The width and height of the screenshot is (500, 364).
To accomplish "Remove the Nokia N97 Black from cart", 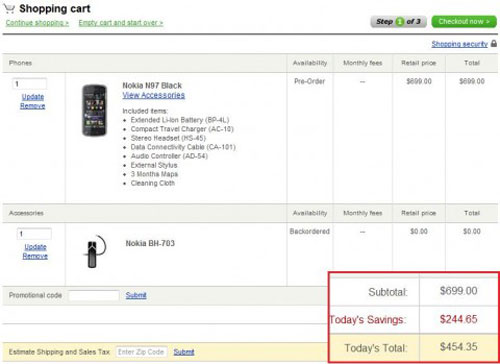I will [33, 106].
